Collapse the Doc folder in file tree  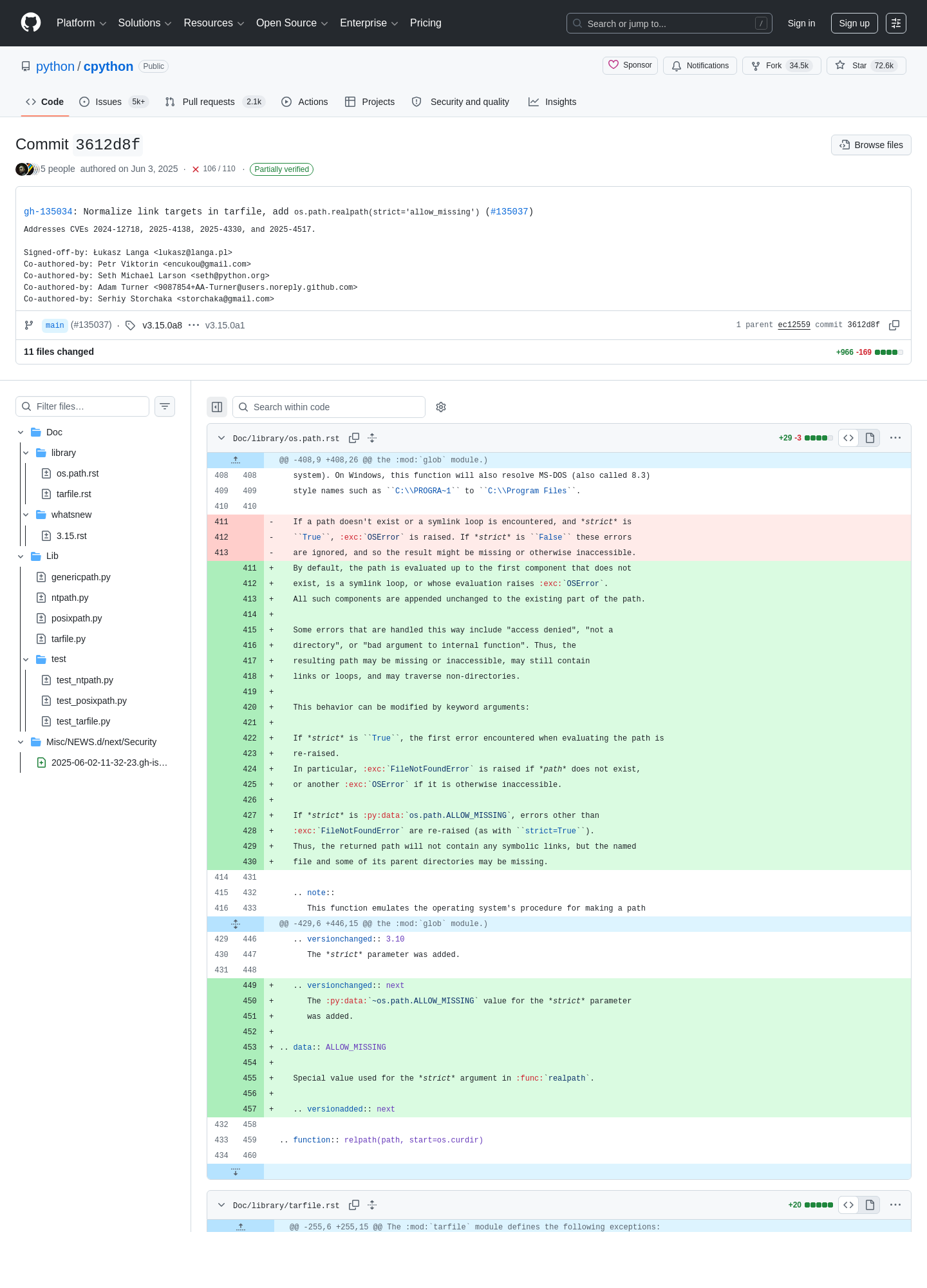[21, 432]
